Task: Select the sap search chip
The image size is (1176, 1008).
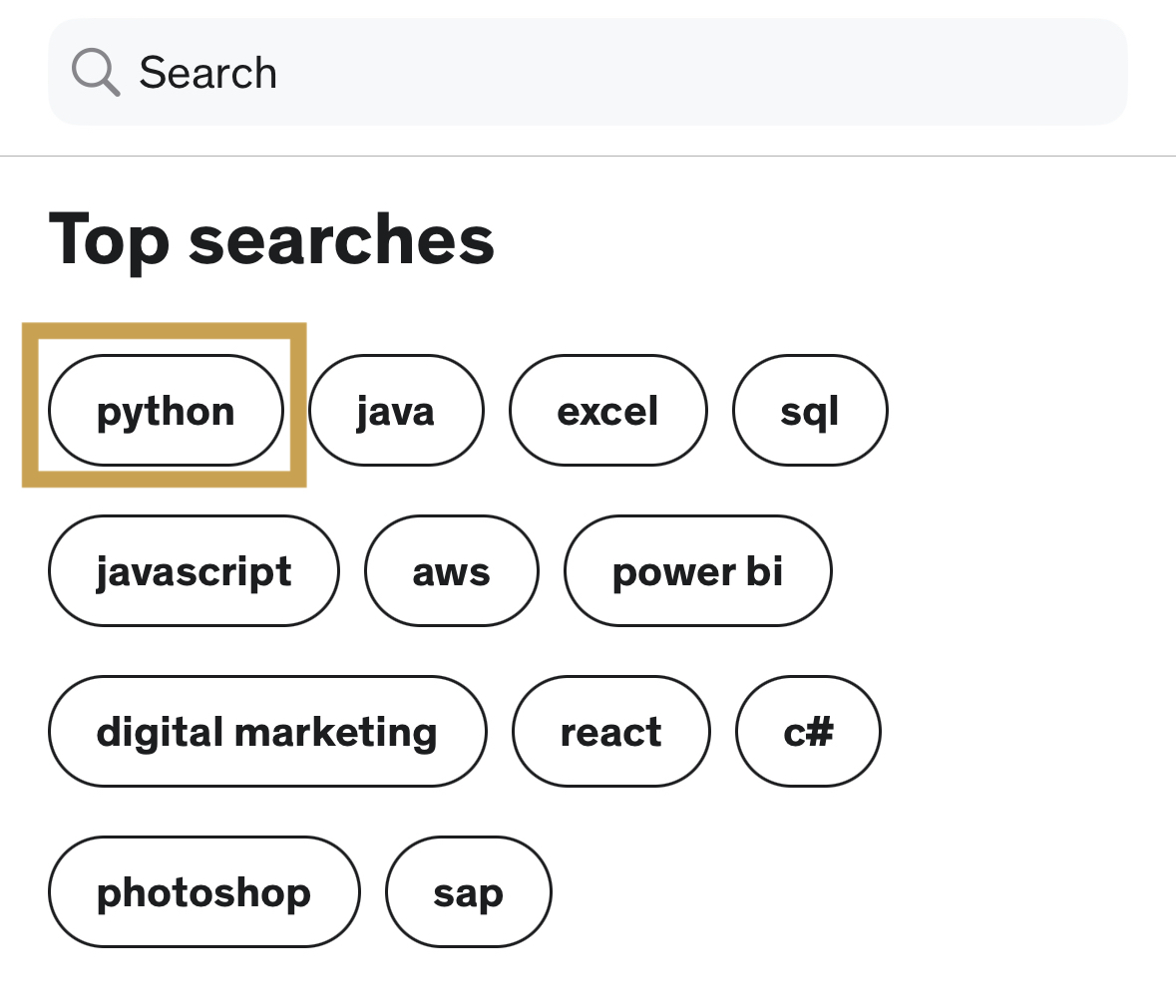Action: 468,892
